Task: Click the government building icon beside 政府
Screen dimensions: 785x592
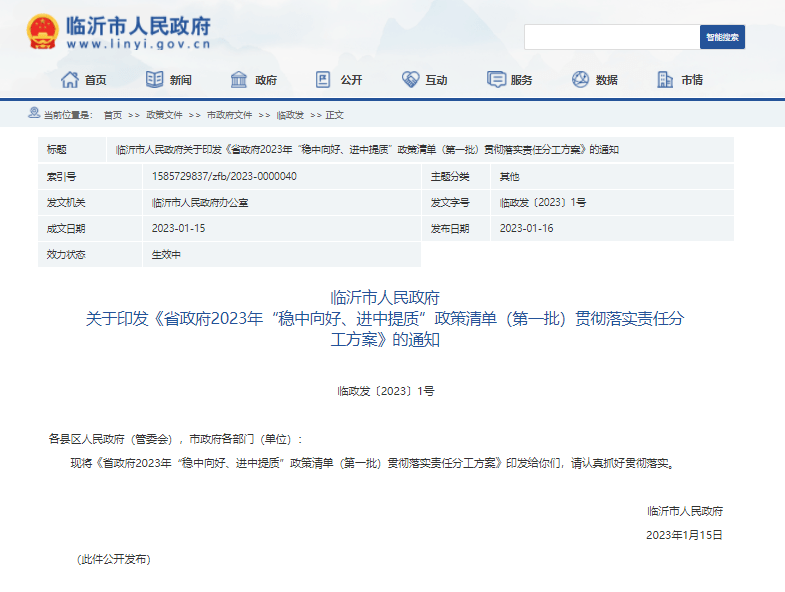Action: point(239,80)
